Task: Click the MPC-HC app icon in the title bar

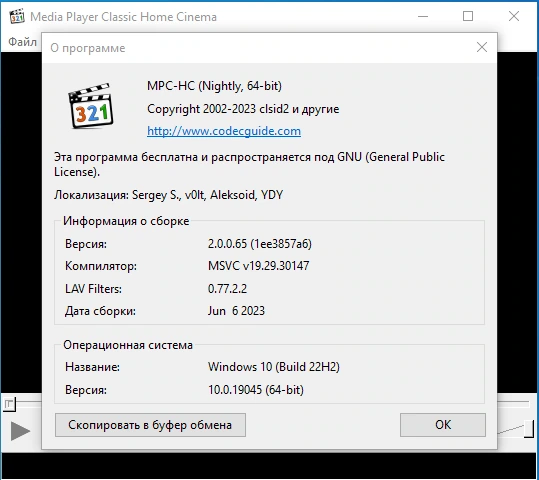Action: pyautogui.click(x=17, y=17)
